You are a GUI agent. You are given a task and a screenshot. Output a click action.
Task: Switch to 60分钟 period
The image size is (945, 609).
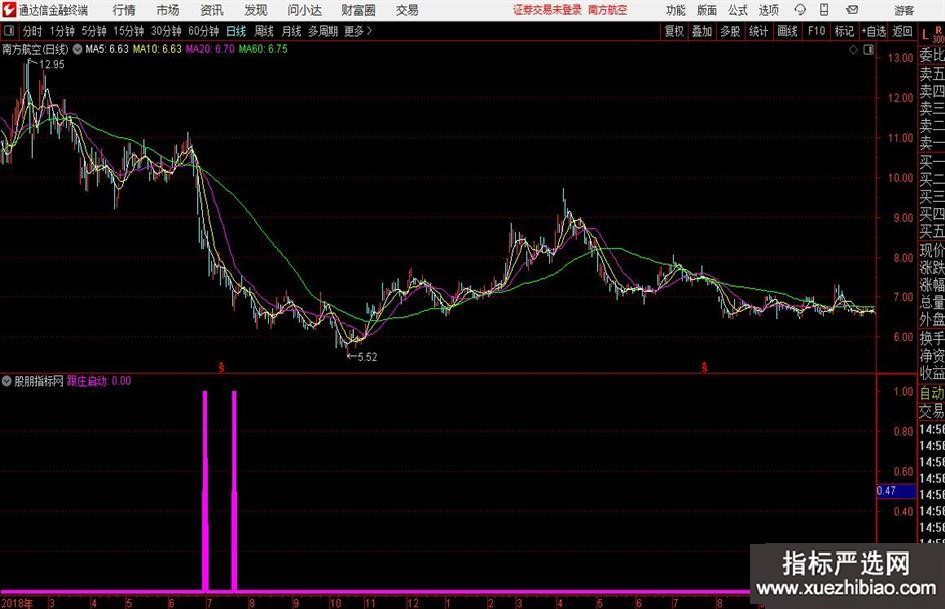click(x=204, y=31)
